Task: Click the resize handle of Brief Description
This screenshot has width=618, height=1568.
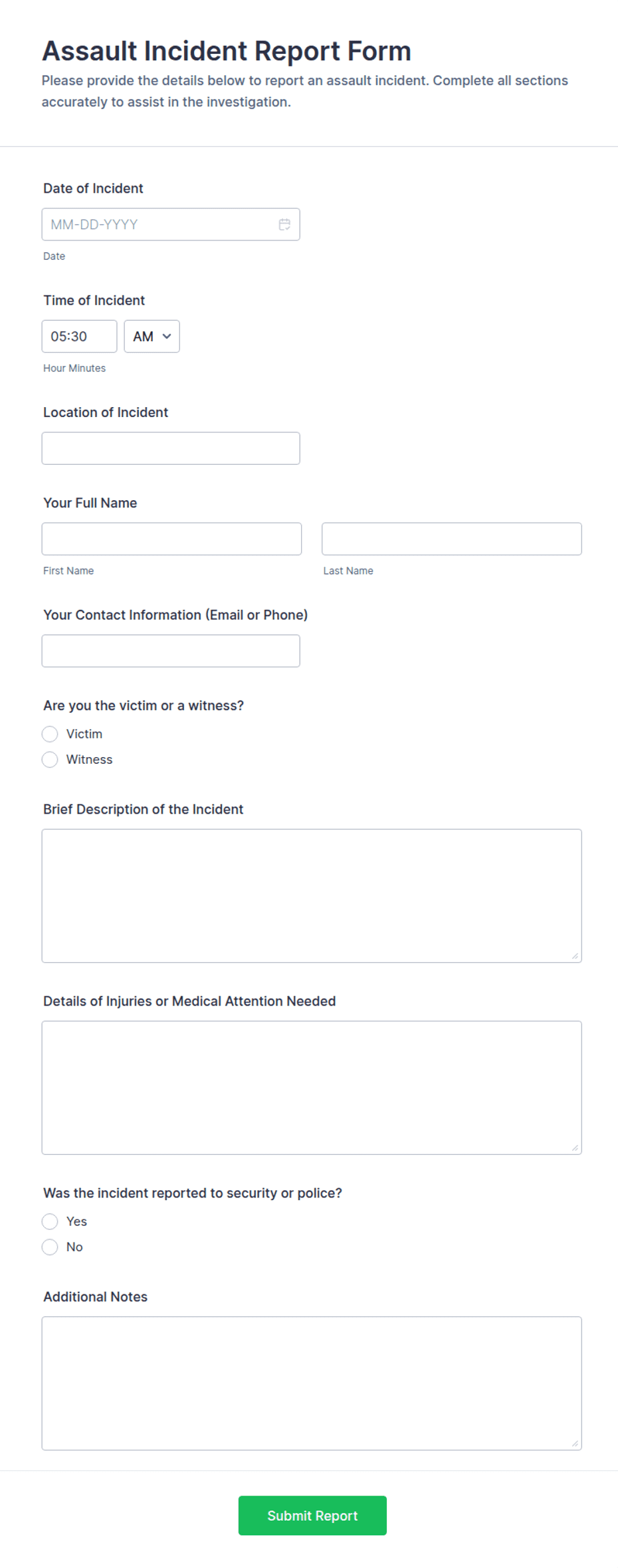Action: point(574,955)
